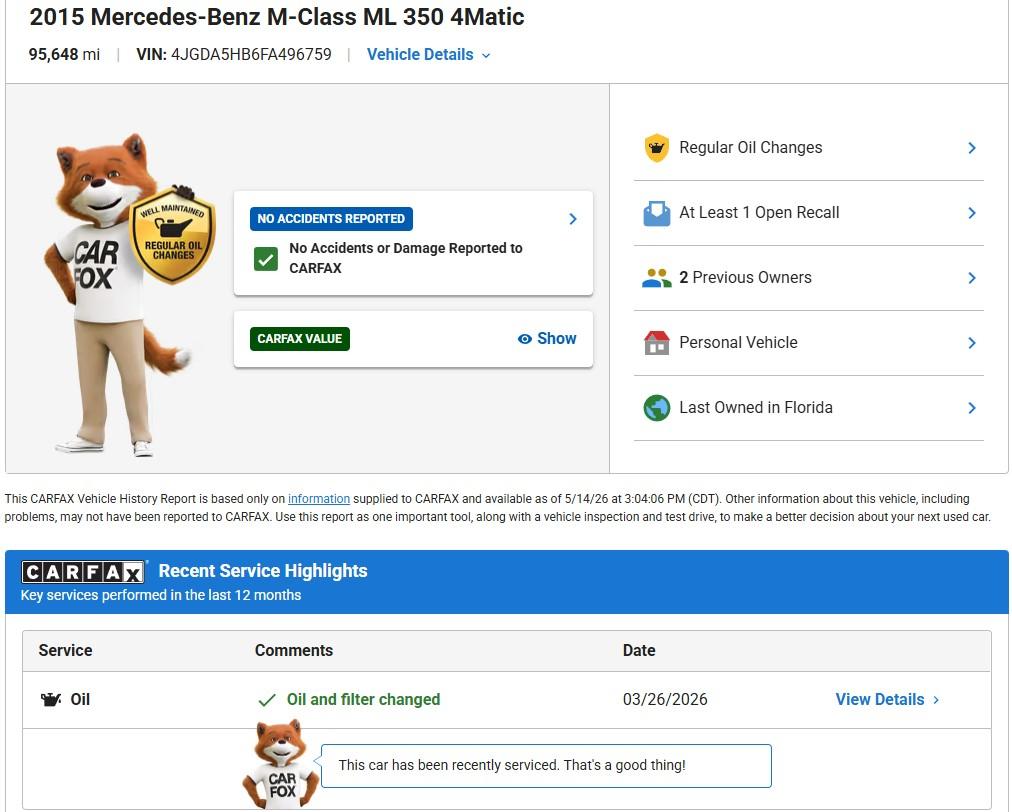
Task: Click the 2 Previous Owners label
Action: [745, 278]
